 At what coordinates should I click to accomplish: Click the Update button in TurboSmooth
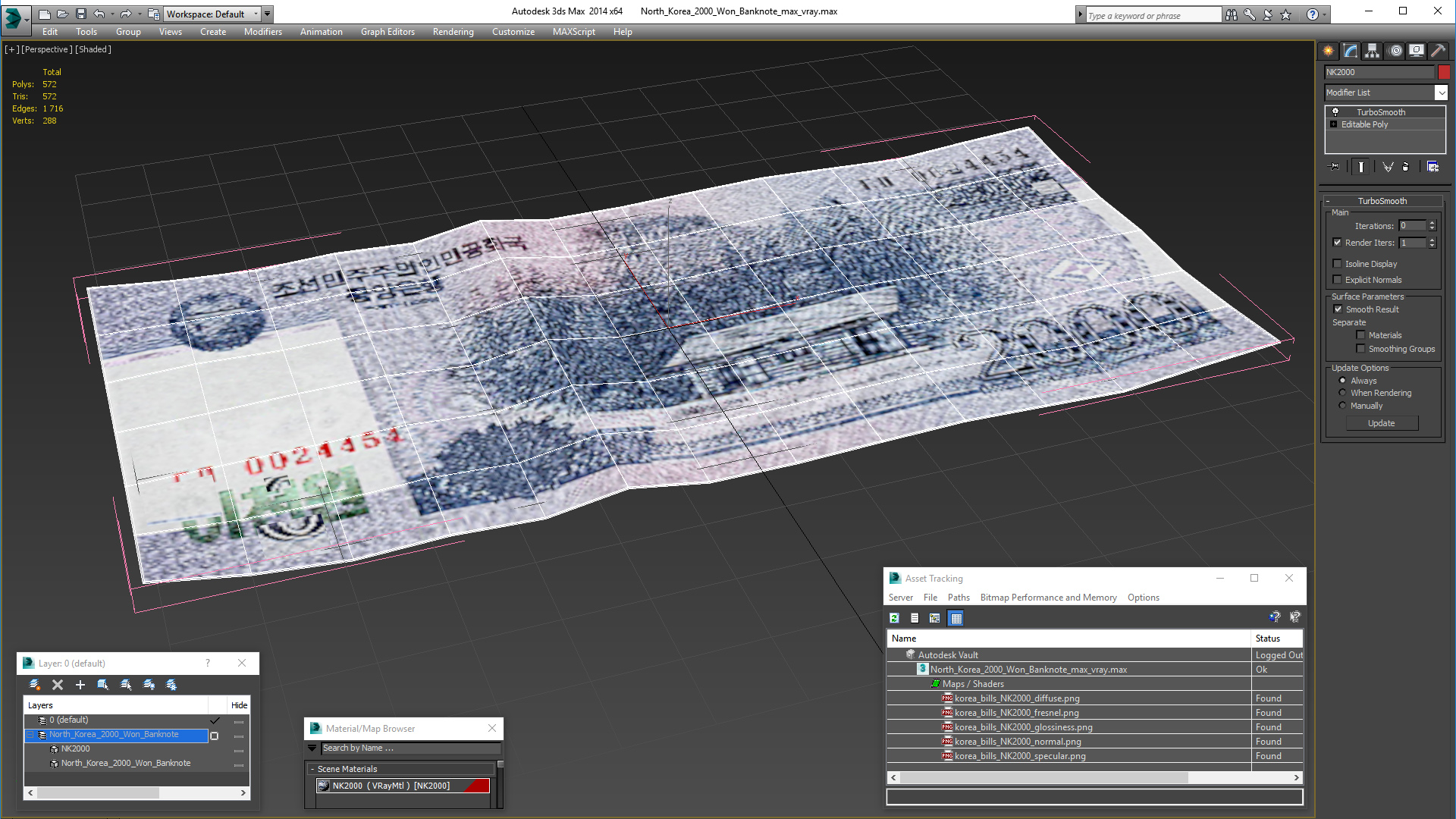tap(1382, 423)
